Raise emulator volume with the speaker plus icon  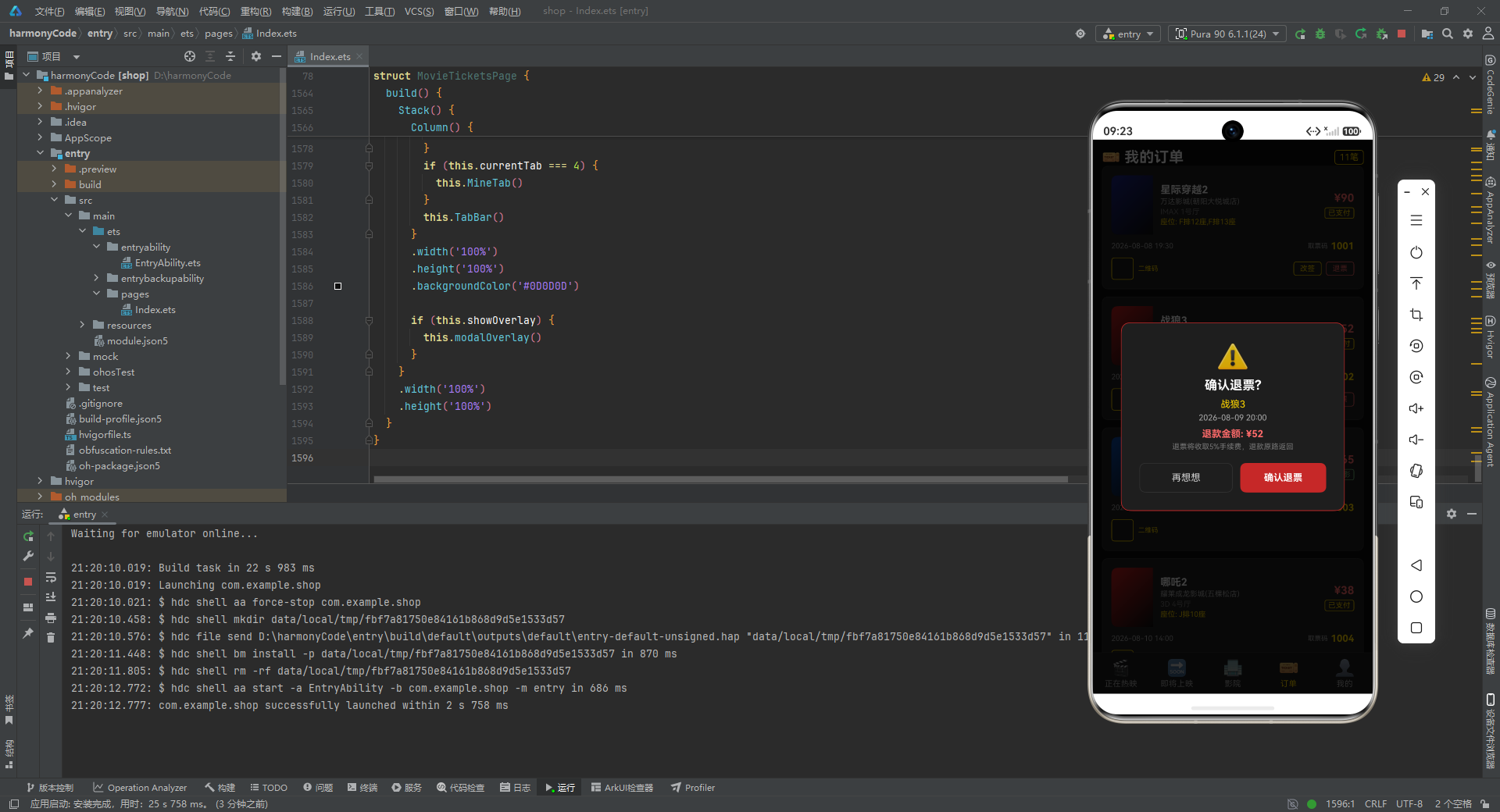tap(1416, 408)
